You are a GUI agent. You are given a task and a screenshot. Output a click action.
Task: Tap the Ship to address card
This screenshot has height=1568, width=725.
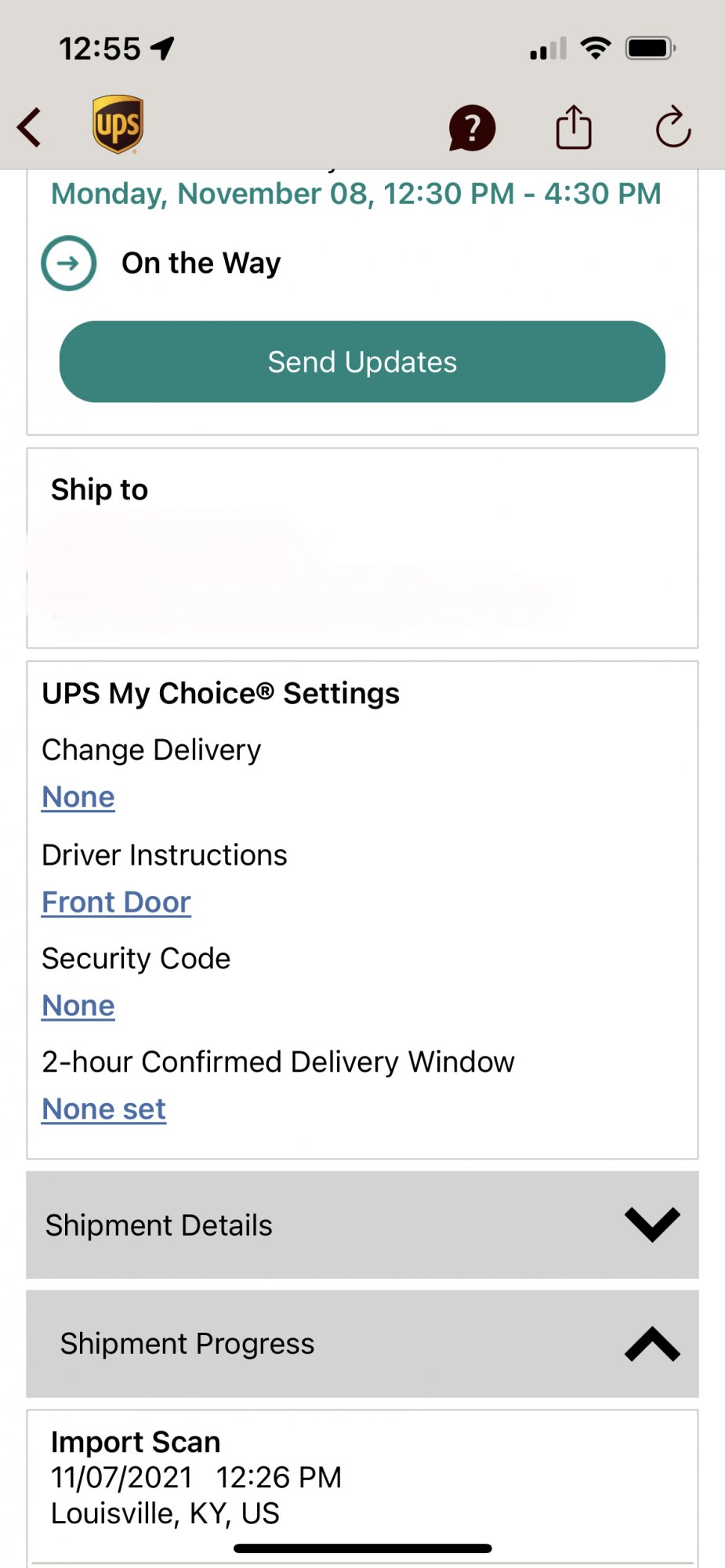362,549
